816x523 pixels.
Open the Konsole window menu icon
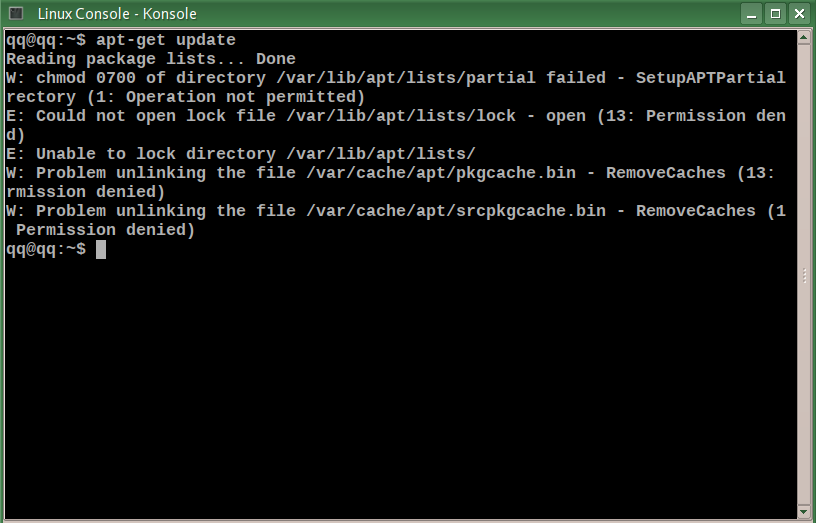click(16, 13)
